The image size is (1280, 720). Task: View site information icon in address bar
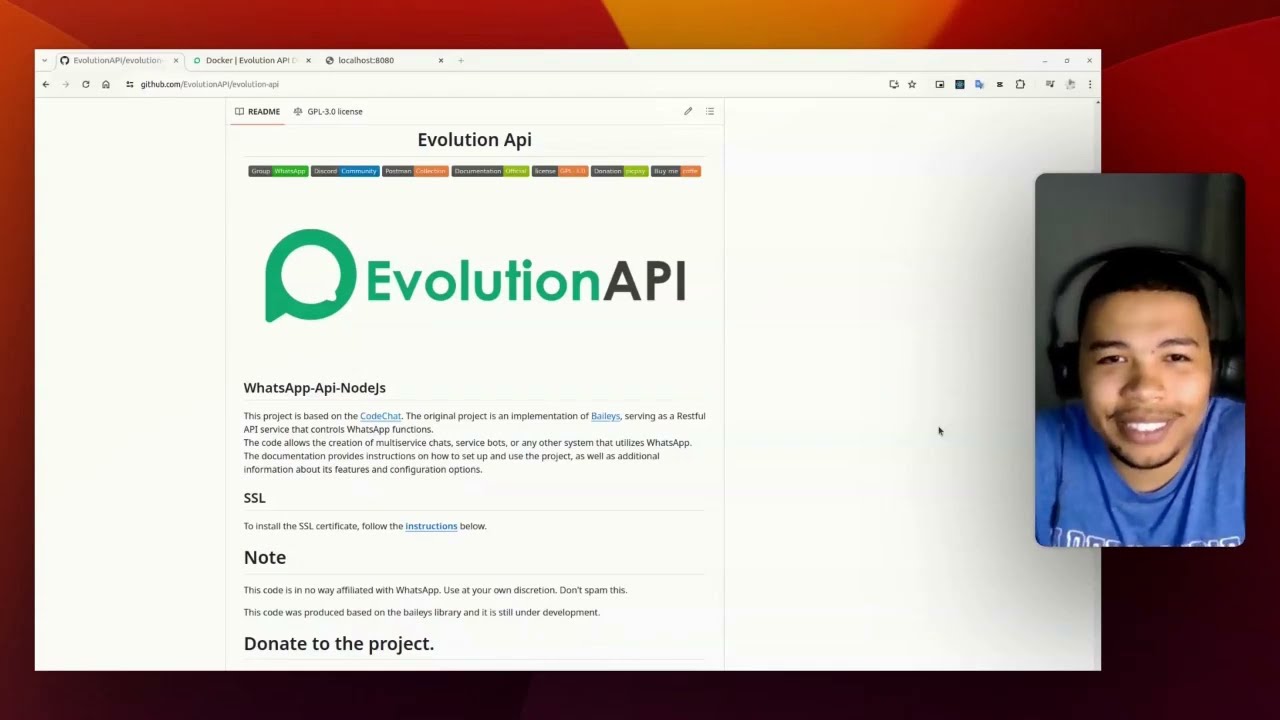(130, 84)
